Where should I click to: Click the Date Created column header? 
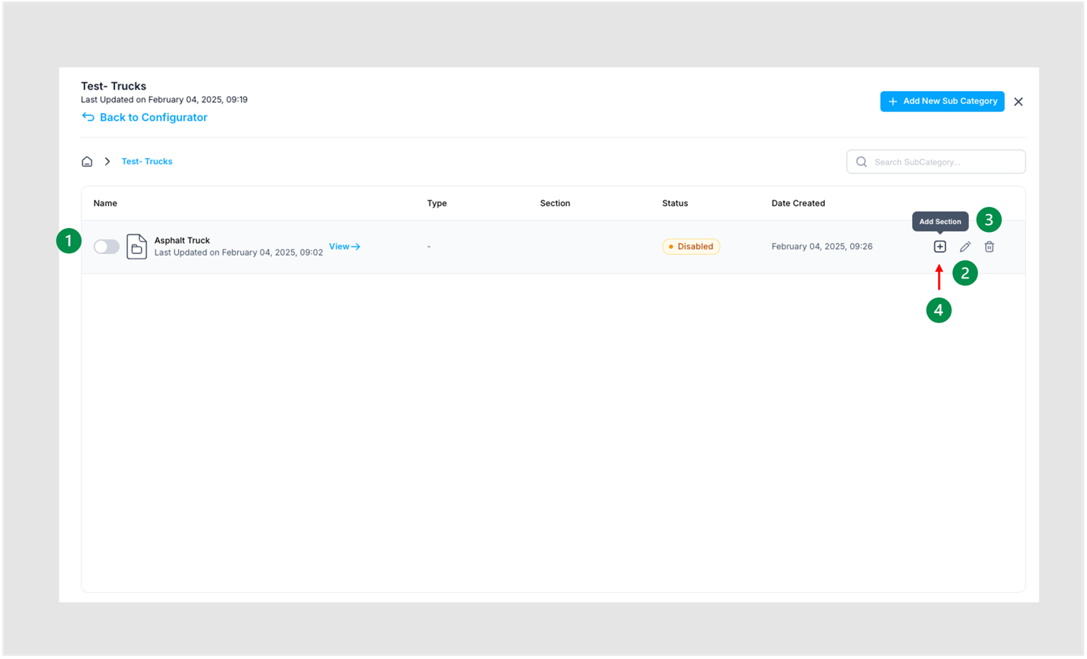point(798,203)
